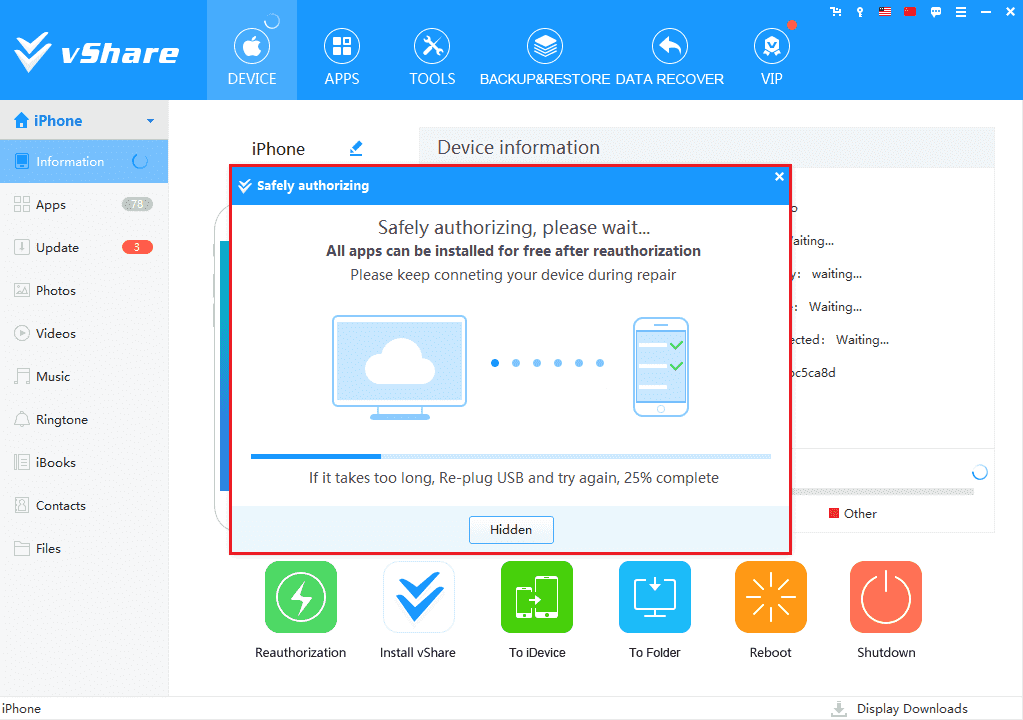Switch to the APPS tab
1023x720 pixels.
(342, 57)
